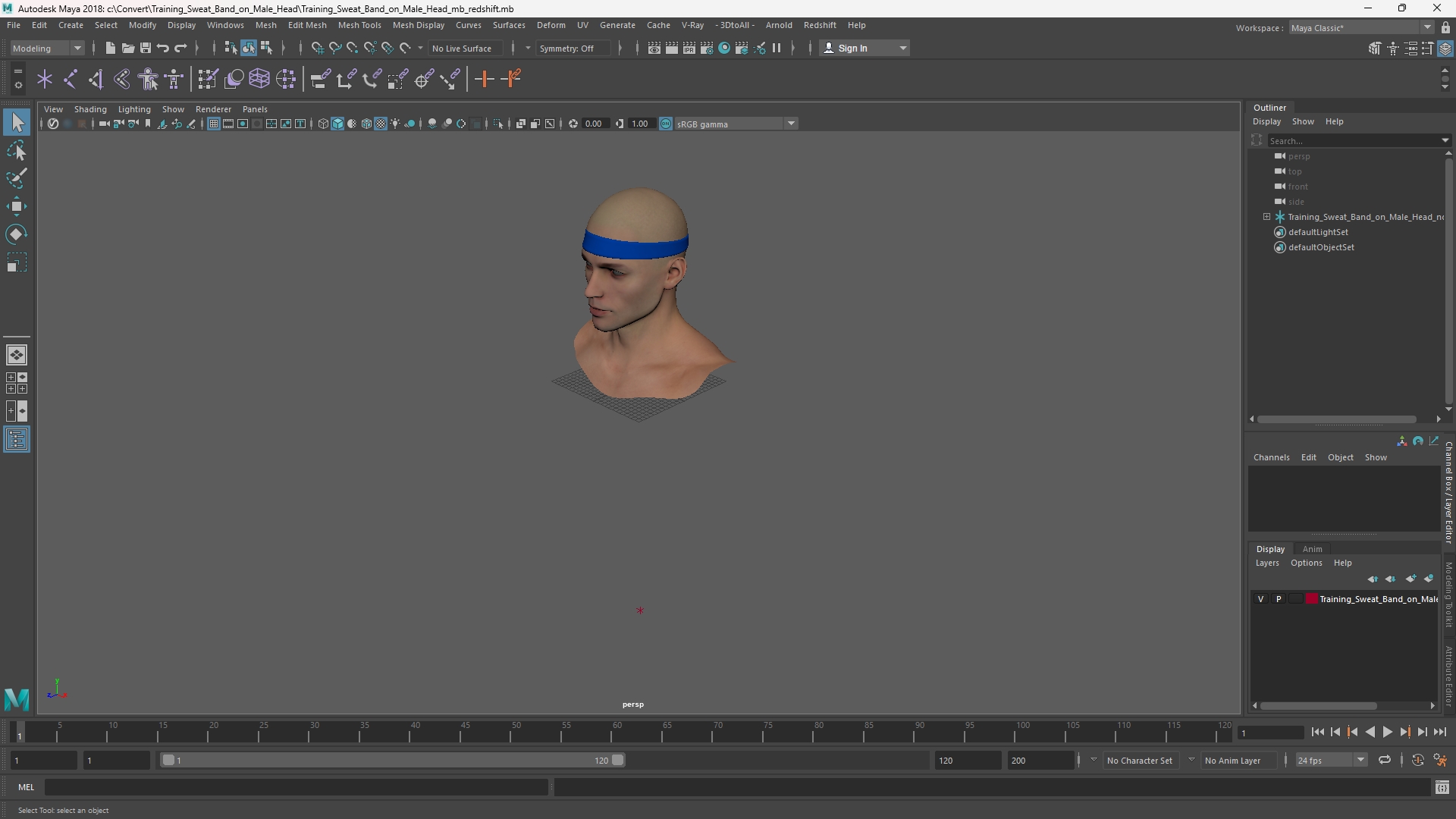The height and width of the screenshot is (819, 1456).
Task: Click the Quick Rig character shelf icon
Action: (x=149, y=79)
